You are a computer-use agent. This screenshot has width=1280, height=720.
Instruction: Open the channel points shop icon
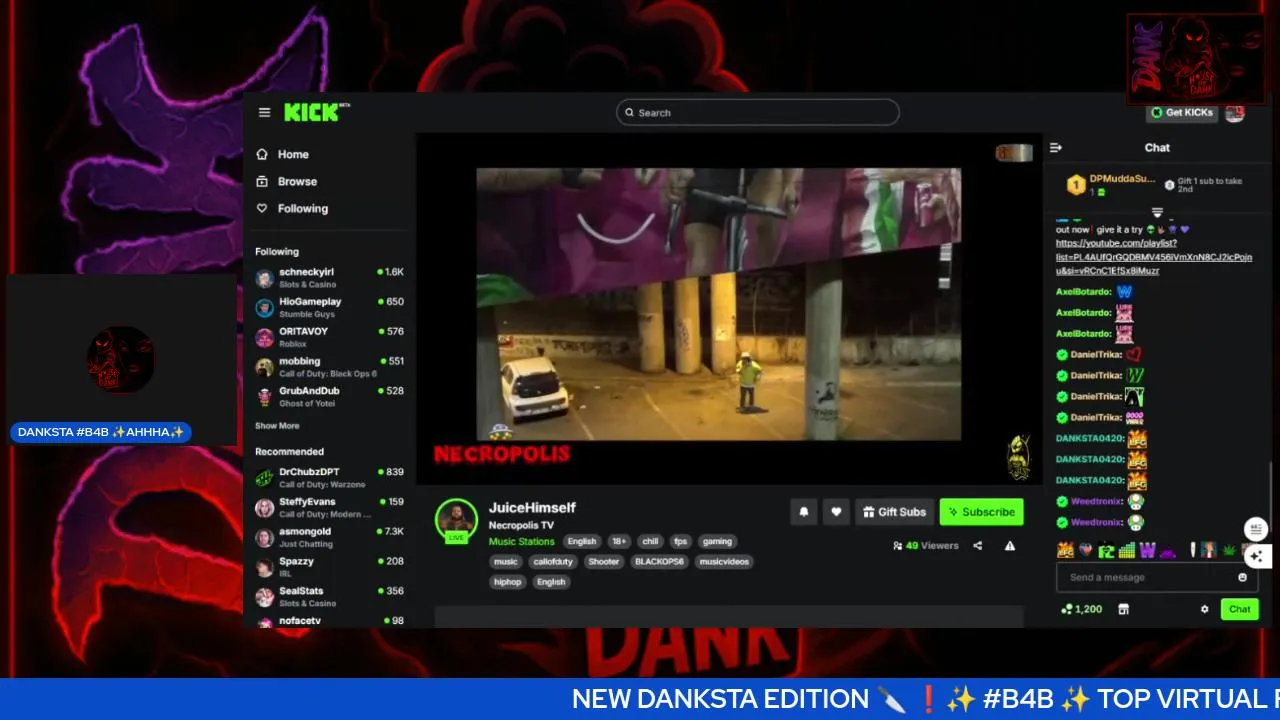tap(1123, 609)
